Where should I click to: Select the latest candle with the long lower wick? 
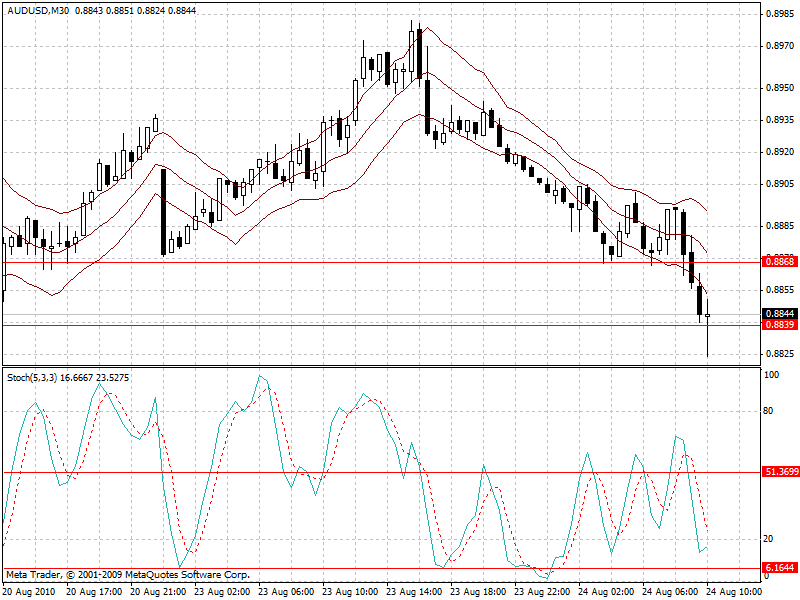coord(707,318)
